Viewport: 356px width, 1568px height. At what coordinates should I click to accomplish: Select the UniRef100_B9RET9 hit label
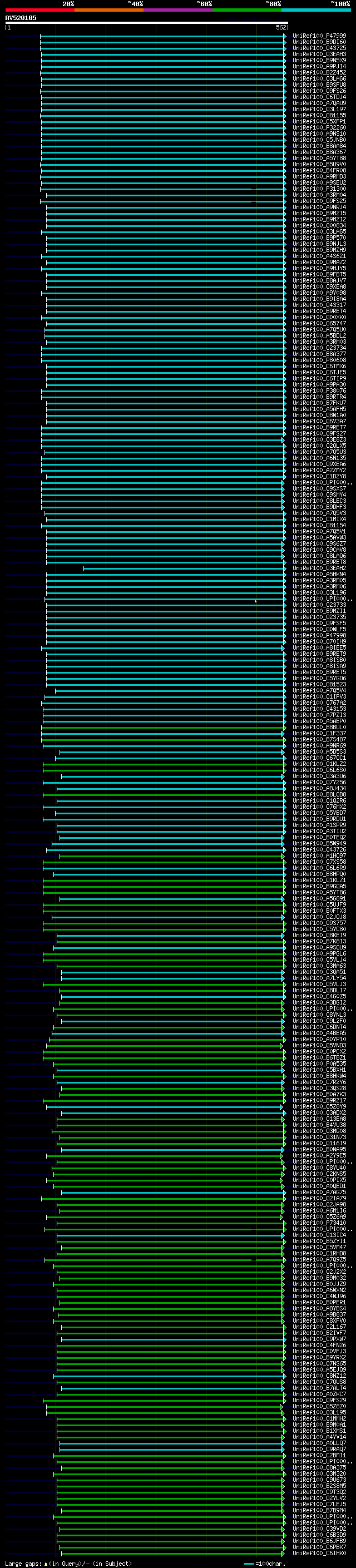tap(319, 654)
